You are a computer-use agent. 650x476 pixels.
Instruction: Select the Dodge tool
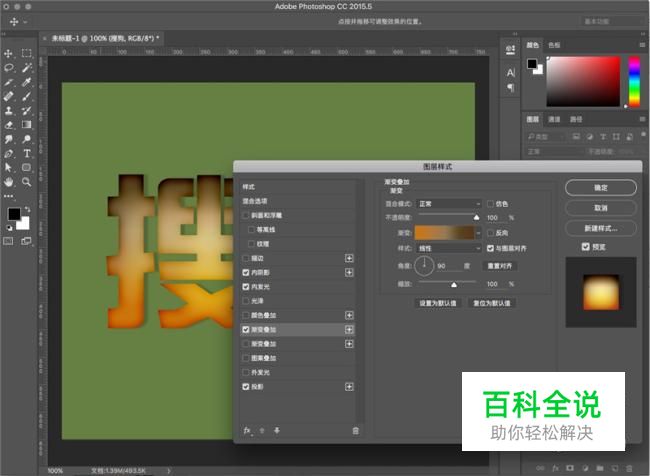click(x=27, y=139)
